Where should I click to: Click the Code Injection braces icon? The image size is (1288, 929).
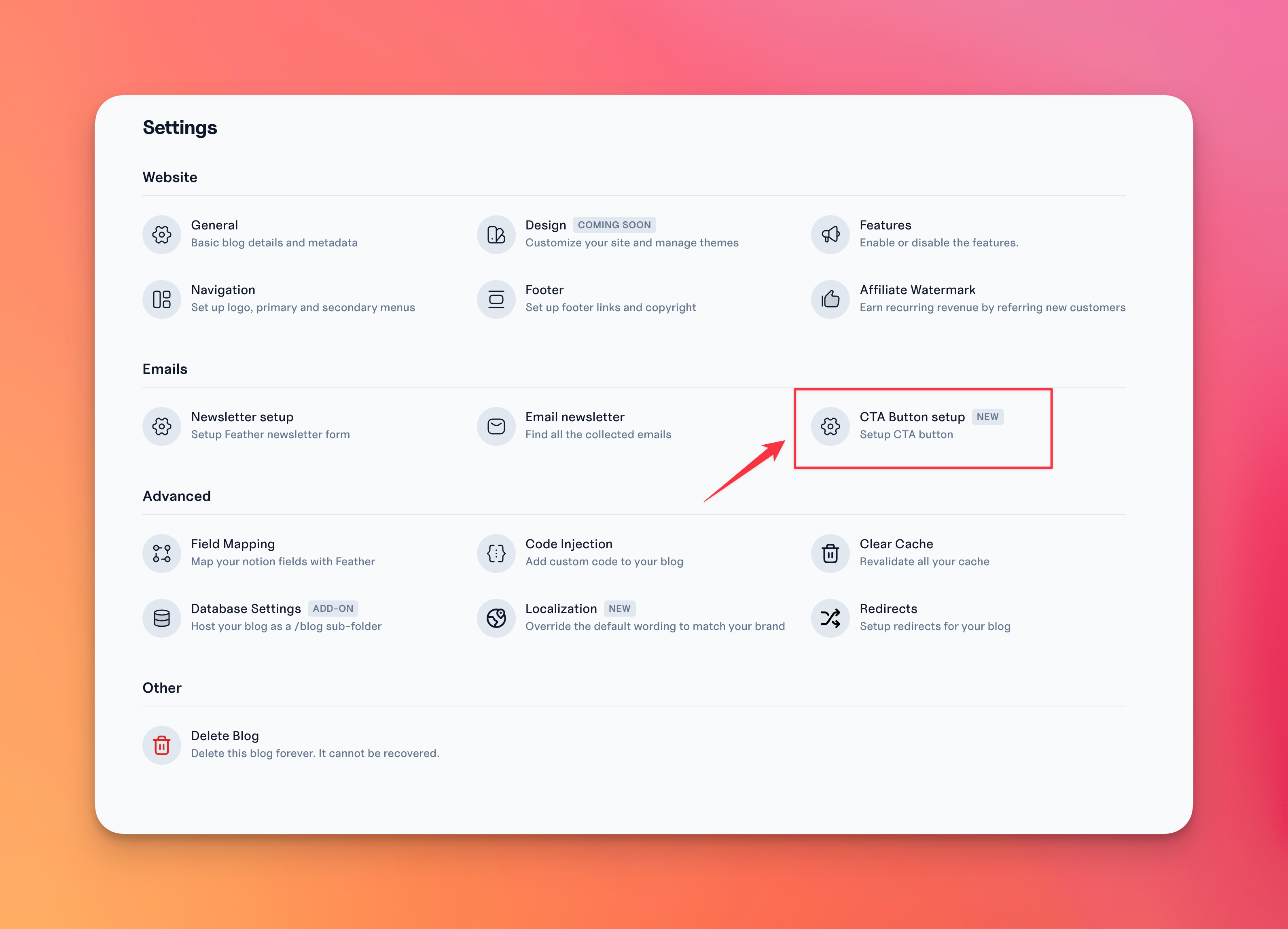click(496, 553)
